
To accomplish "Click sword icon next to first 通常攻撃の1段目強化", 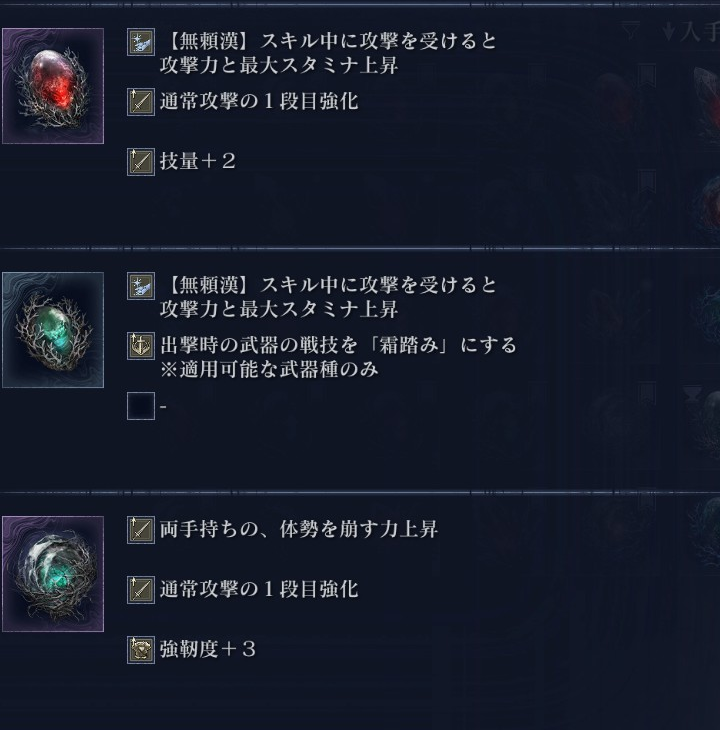I will [x=141, y=102].
